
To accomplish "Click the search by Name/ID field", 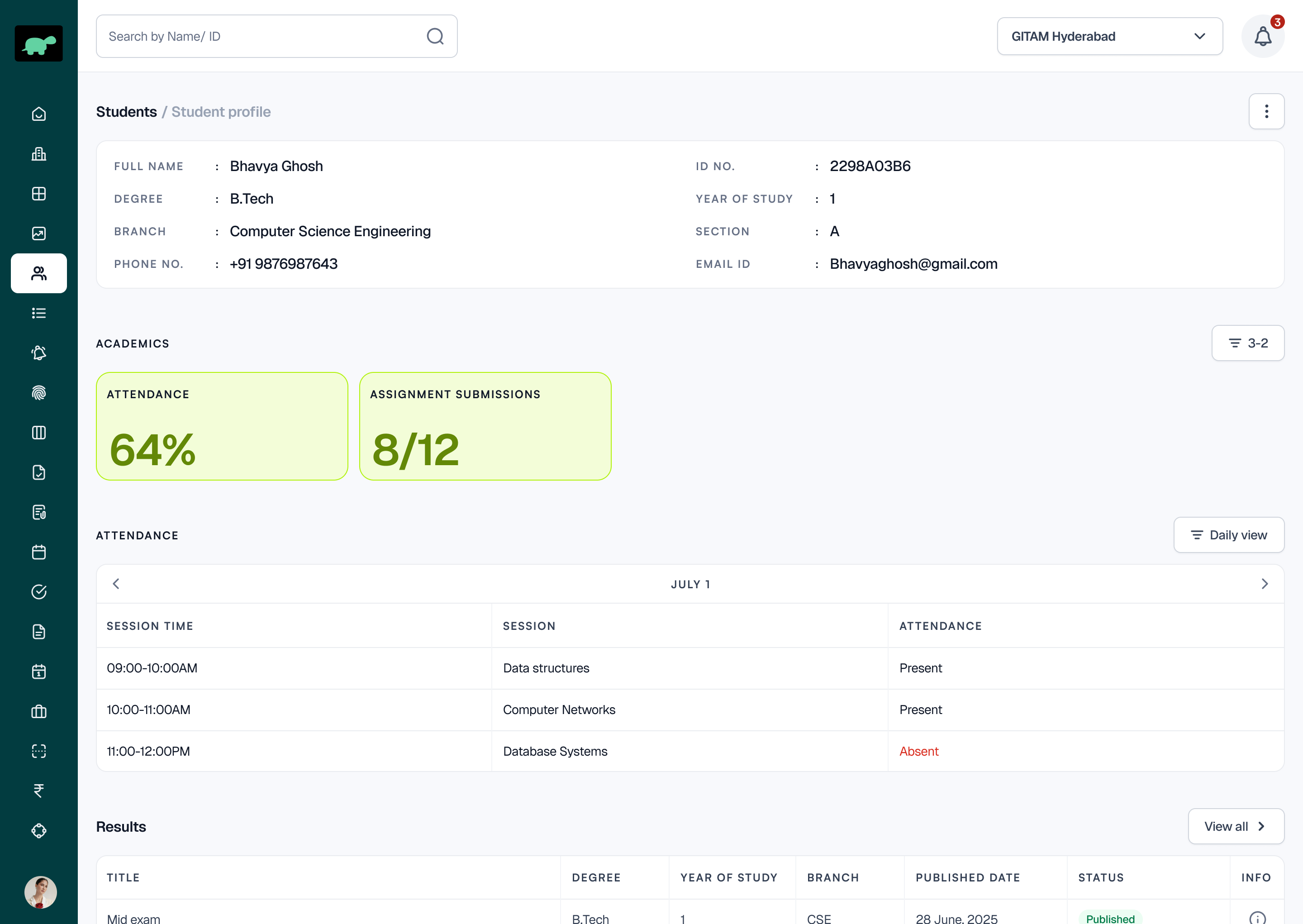I will (x=256, y=36).
